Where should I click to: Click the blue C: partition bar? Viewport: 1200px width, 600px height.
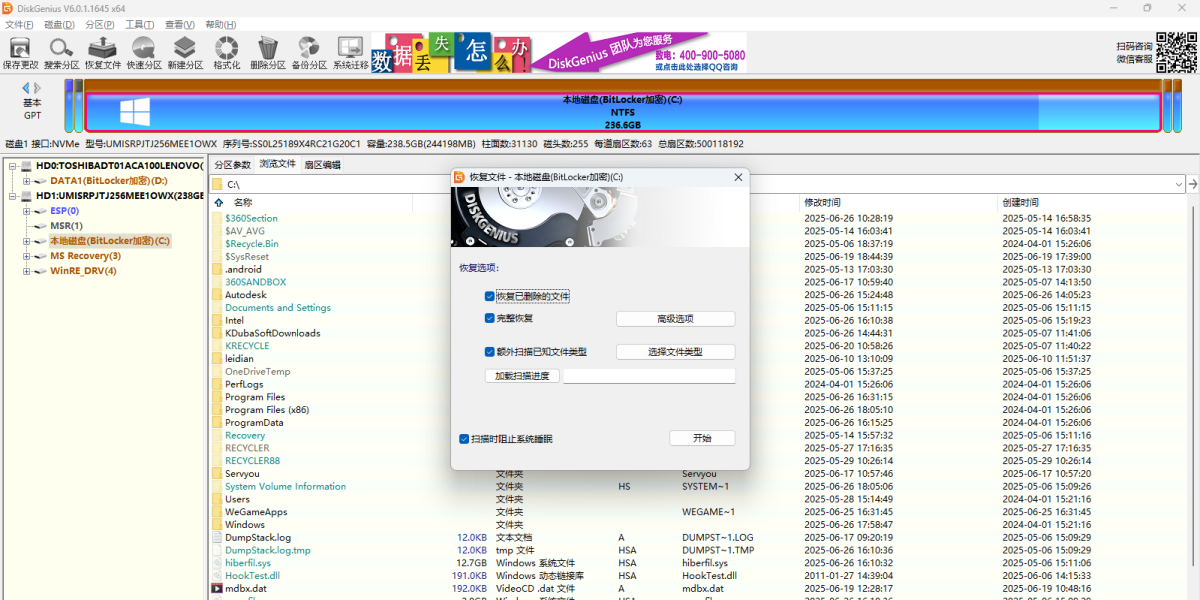click(x=620, y=112)
